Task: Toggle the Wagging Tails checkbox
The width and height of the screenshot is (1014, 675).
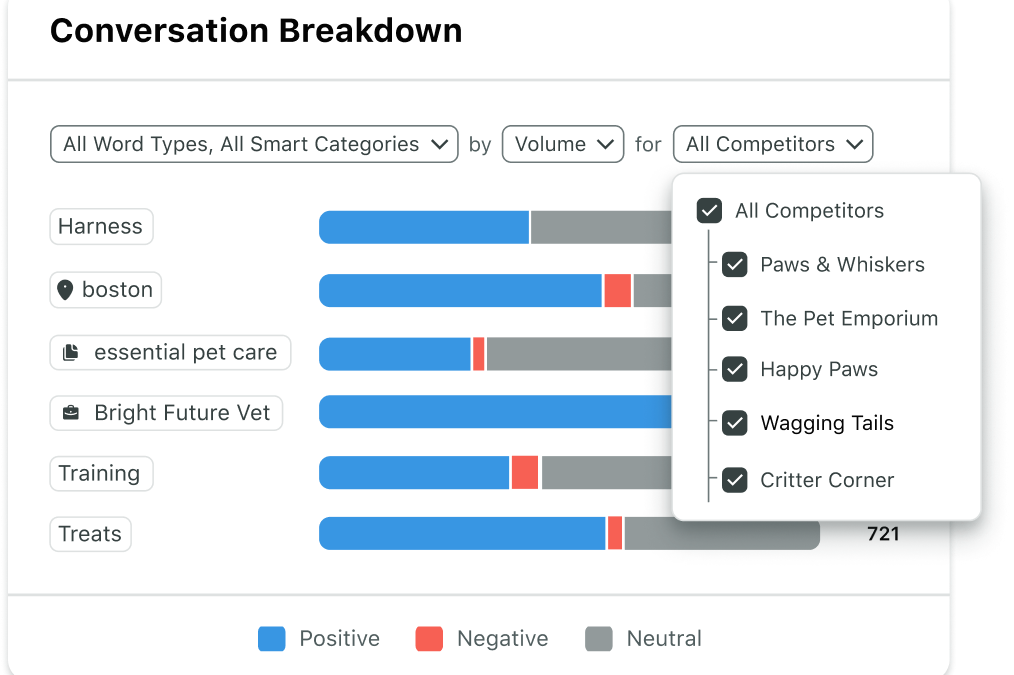Action: pos(735,423)
